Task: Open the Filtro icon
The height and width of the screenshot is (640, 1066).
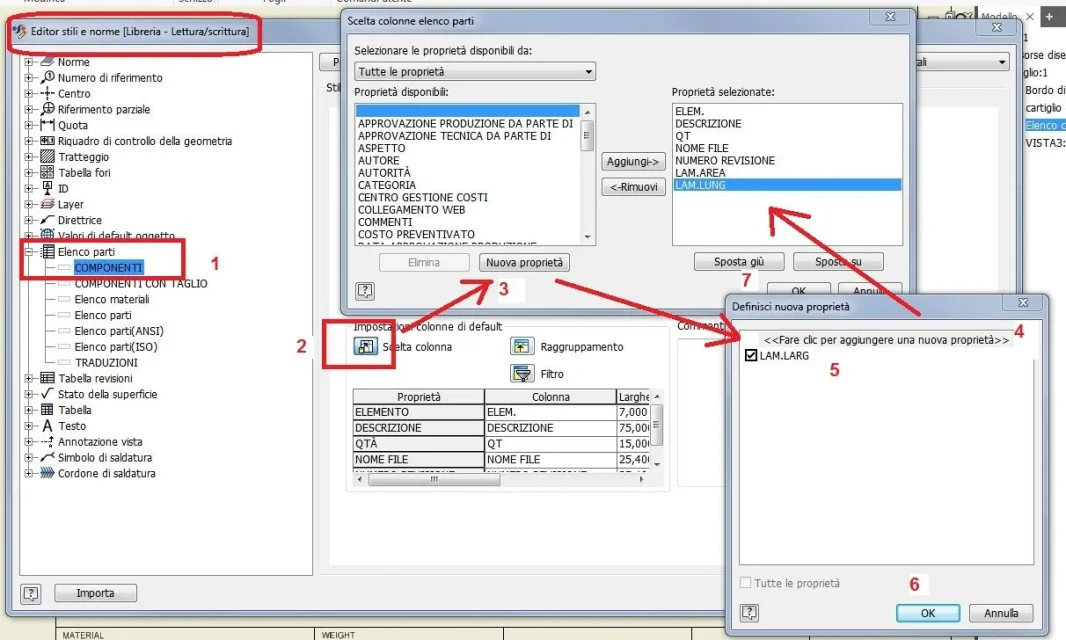Action: tap(522, 373)
